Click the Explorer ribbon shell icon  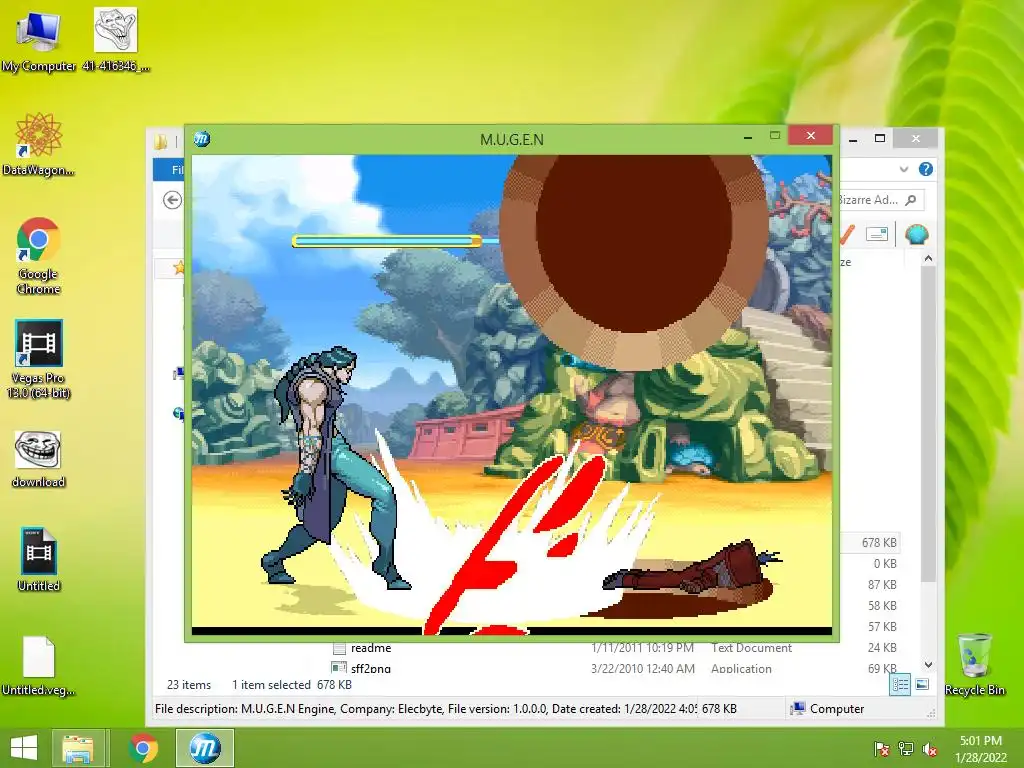917,234
